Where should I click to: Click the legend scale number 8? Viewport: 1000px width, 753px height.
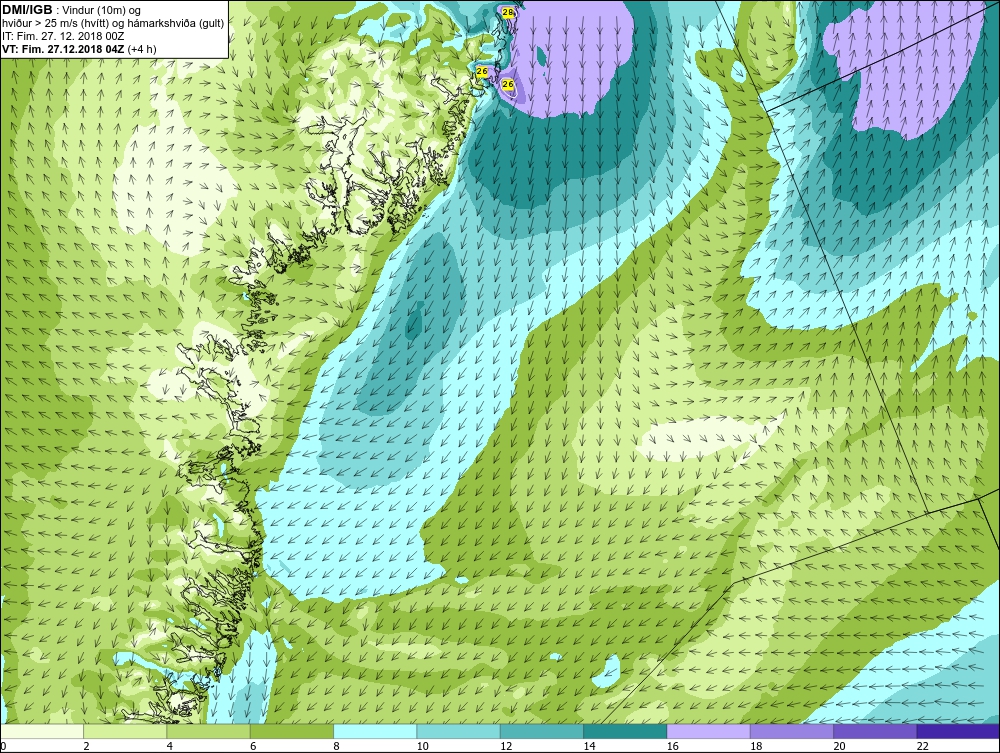336,746
